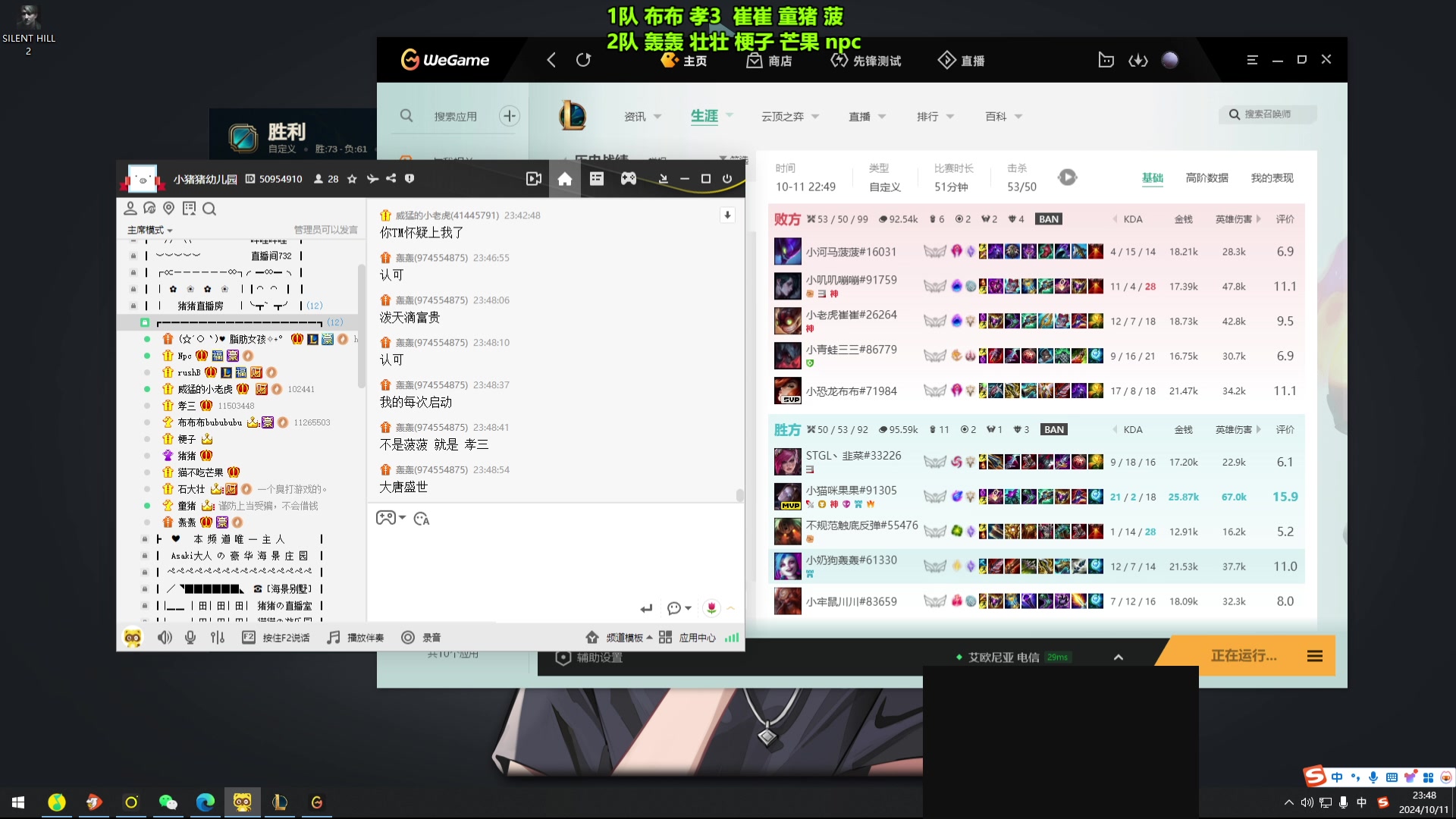1456x819 pixels.
Task: Click the frequency channel 频道模板 icon
Action: pos(590,637)
